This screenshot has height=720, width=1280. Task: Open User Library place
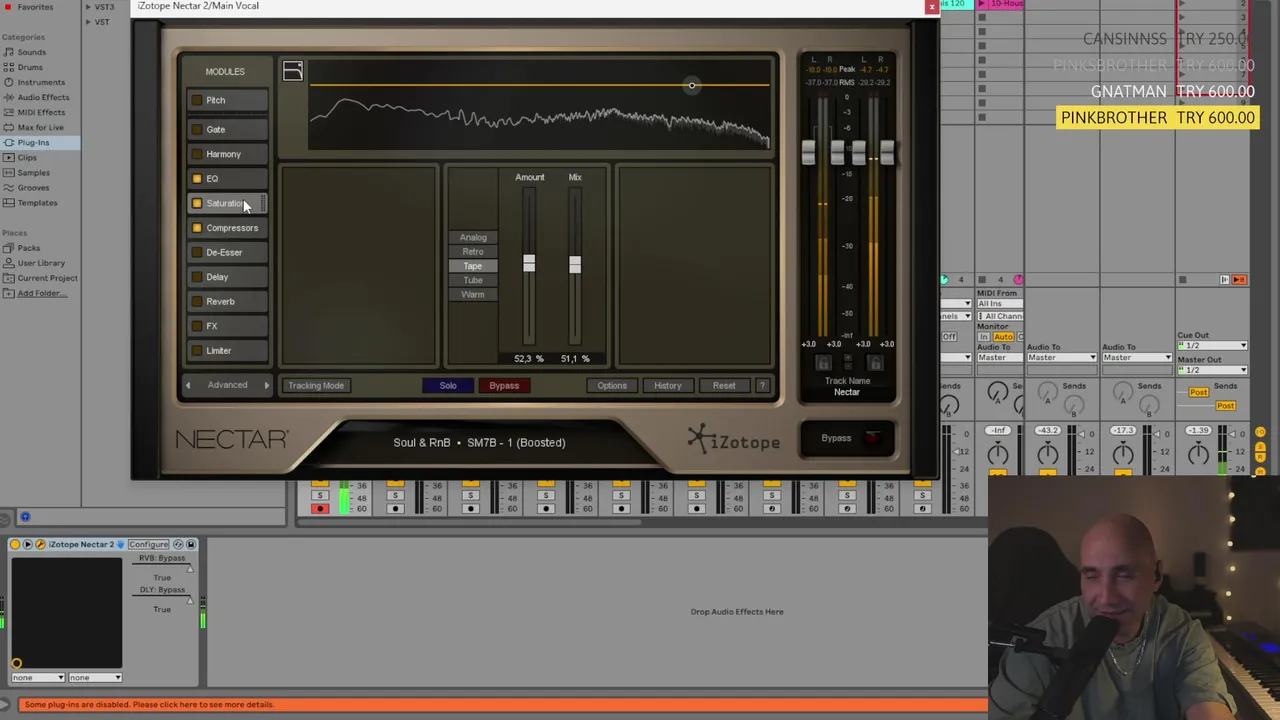pyautogui.click(x=41, y=263)
